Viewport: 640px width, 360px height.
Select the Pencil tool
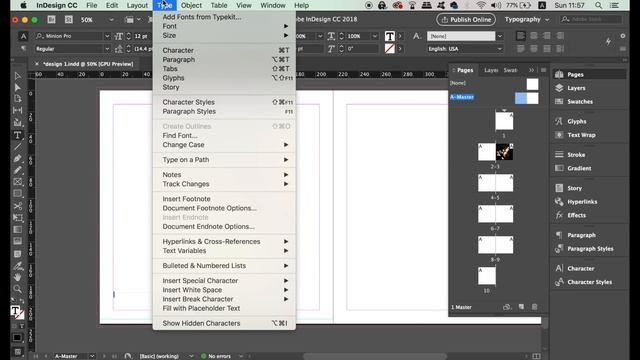pyautogui.click(x=18, y=170)
